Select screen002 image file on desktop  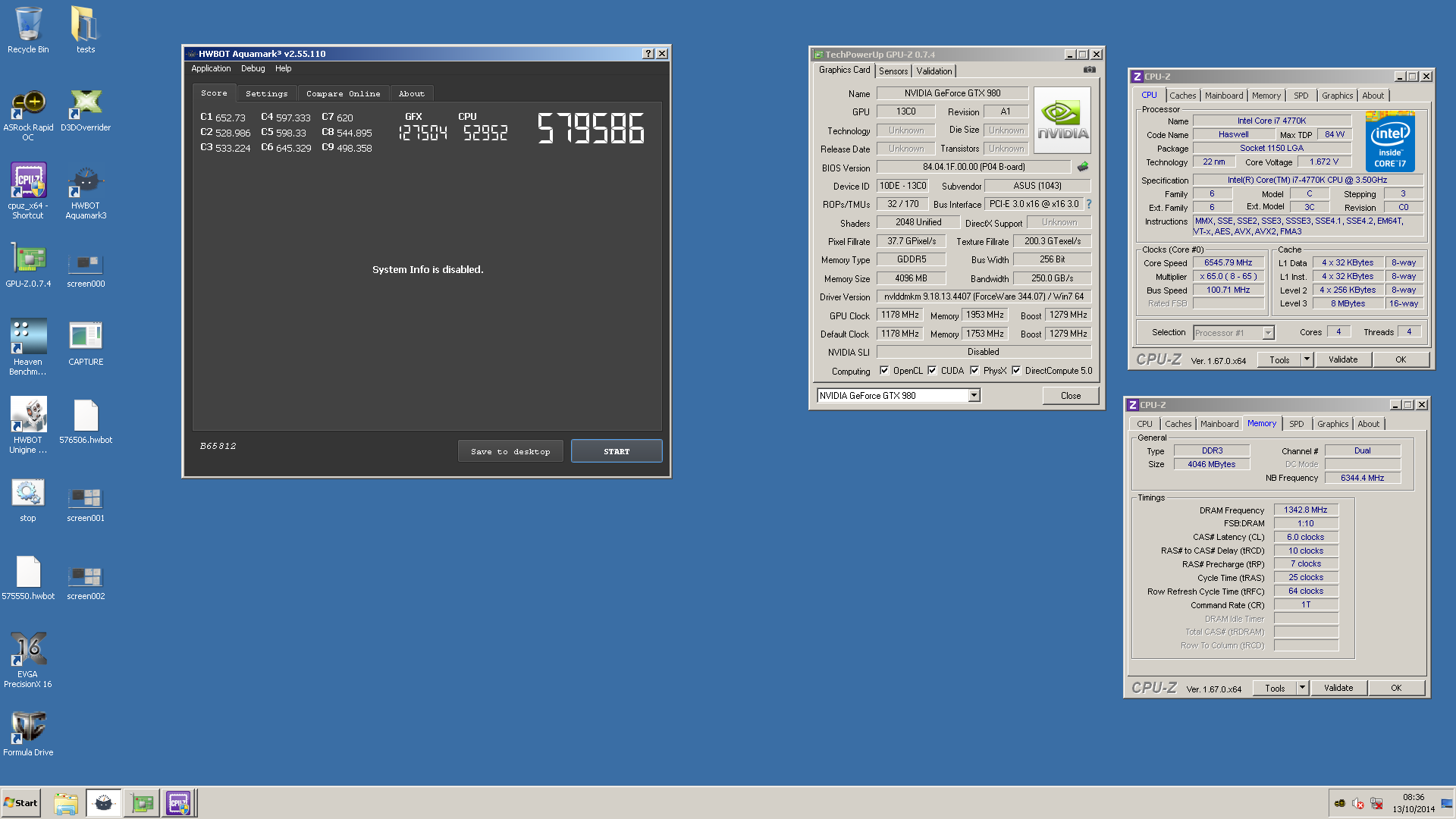click(x=86, y=582)
